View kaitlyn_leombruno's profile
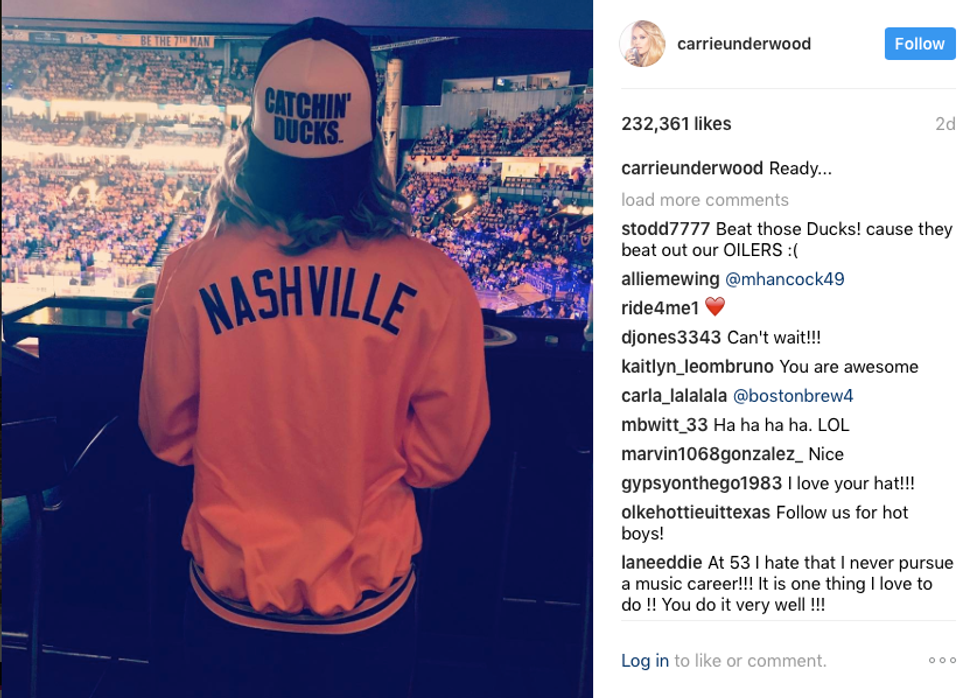This screenshot has height=698, width=980. coord(697,367)
